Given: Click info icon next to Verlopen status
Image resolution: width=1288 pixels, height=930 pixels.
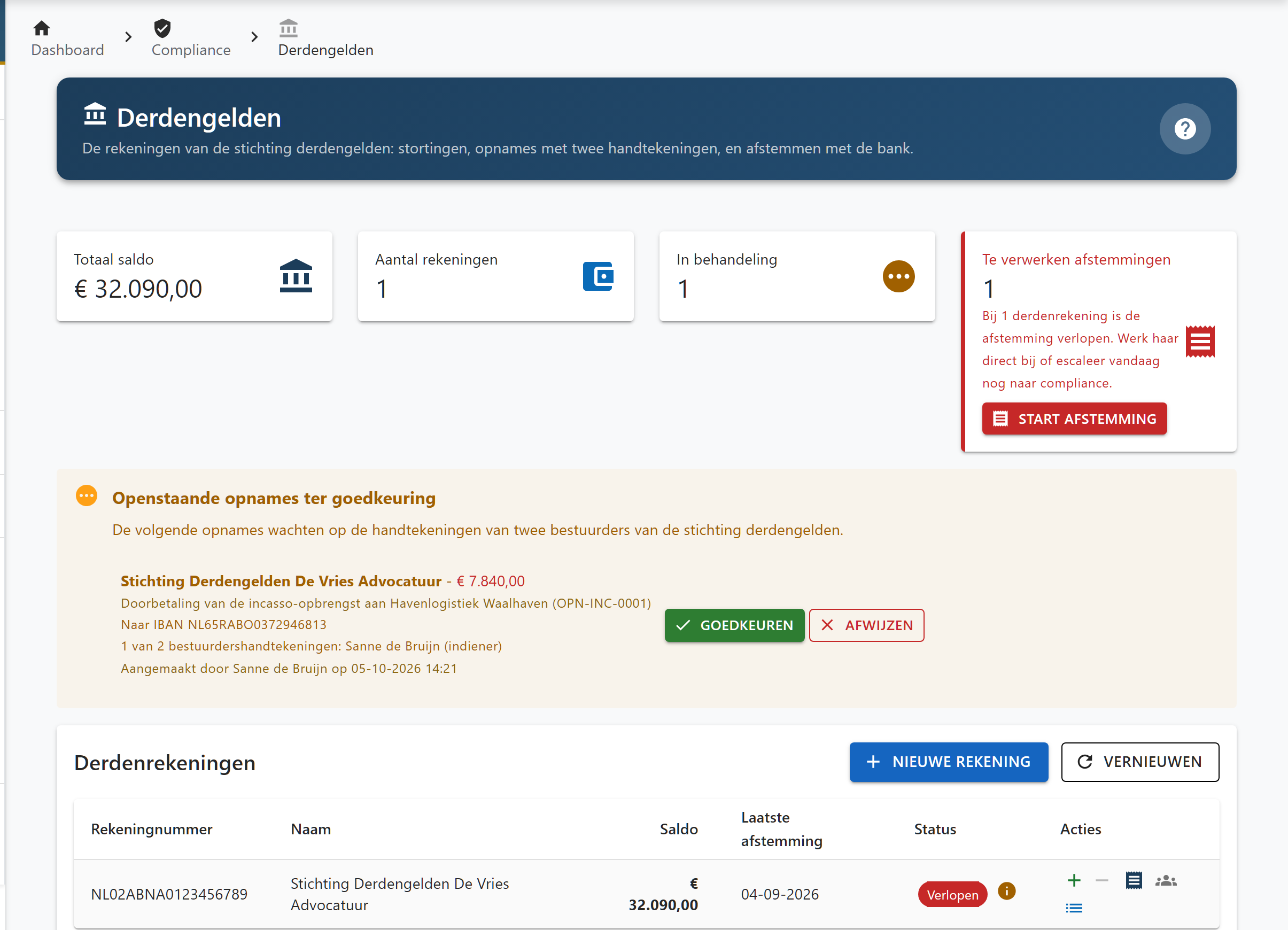Looking at the screenshot, I should (1006, 891).
